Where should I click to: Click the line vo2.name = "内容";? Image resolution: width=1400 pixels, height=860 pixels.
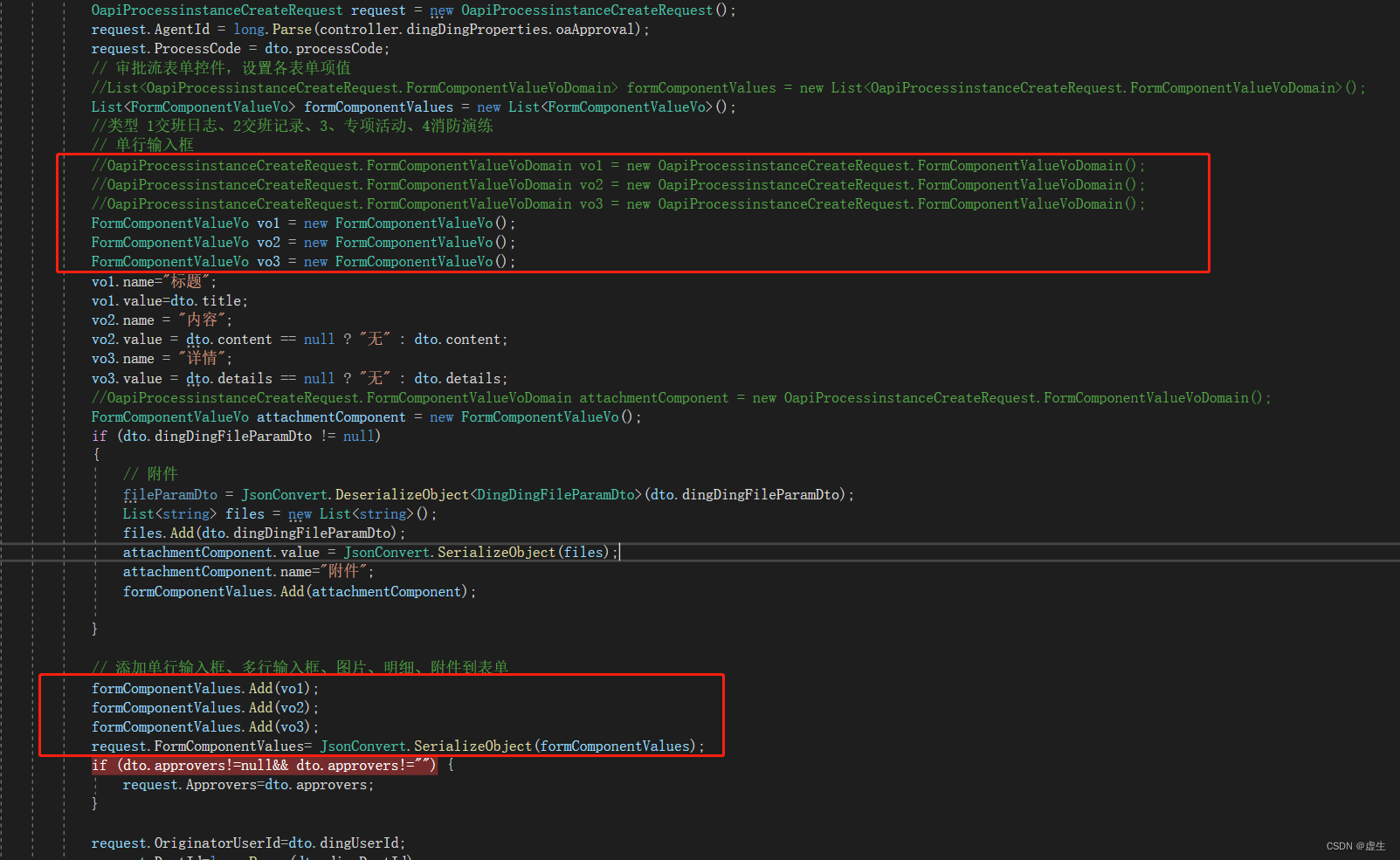coord(162,320)
